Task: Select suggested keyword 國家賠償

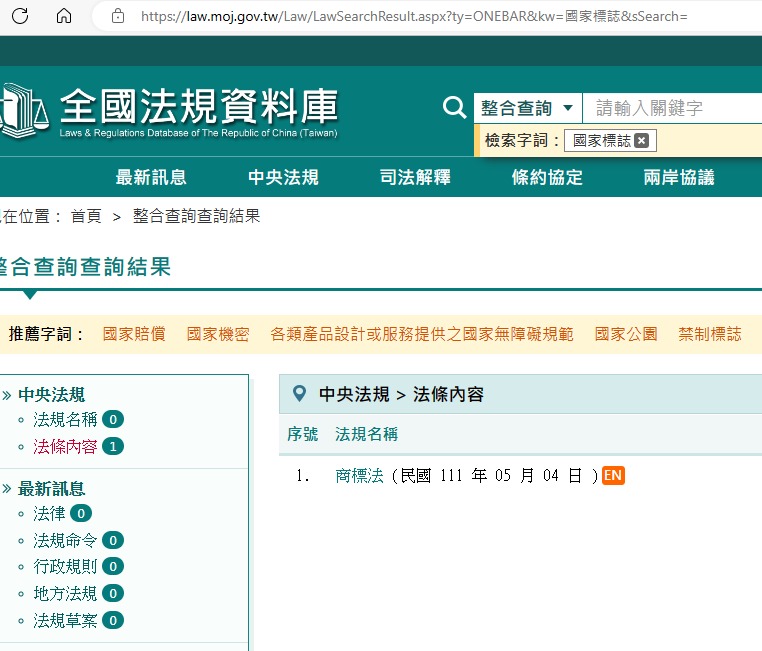Action: coord(134,335)
